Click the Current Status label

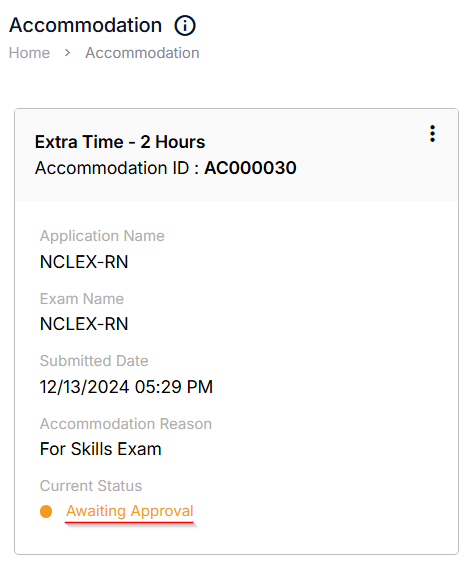pos(91,486)
